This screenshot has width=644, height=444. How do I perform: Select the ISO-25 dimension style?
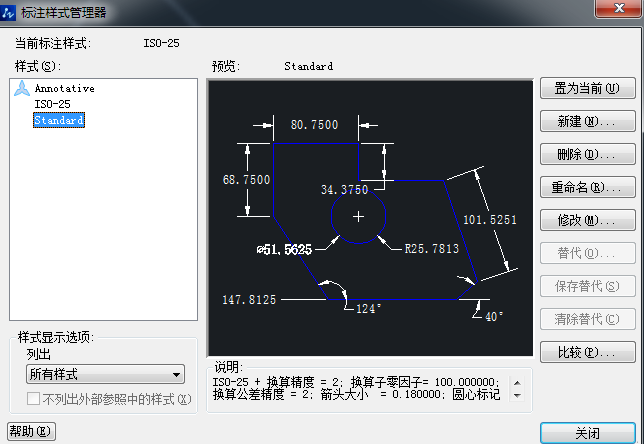click(x=52, y=104)
